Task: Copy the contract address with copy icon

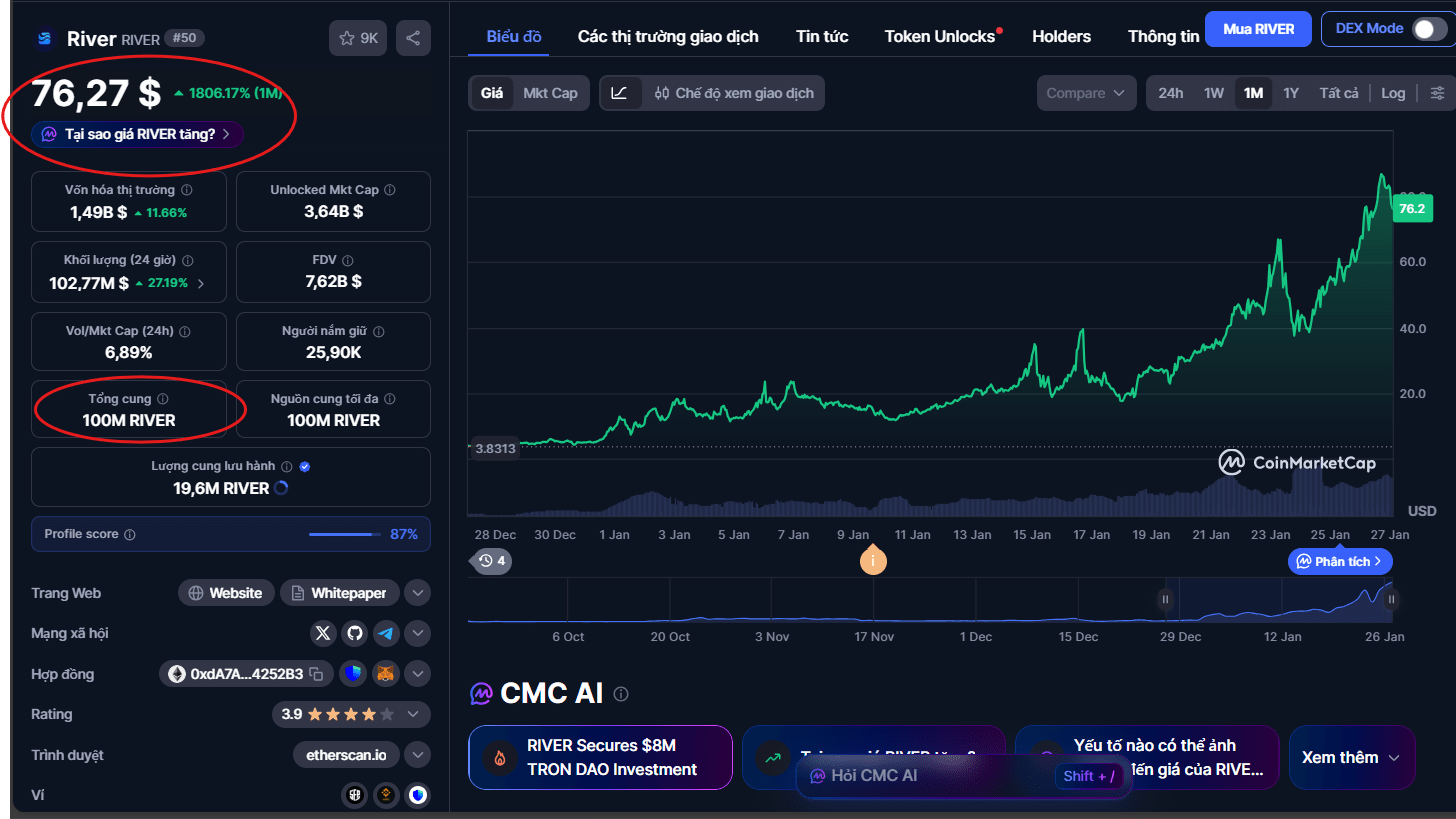Action: pyautogui.click(x=316, y=674)
